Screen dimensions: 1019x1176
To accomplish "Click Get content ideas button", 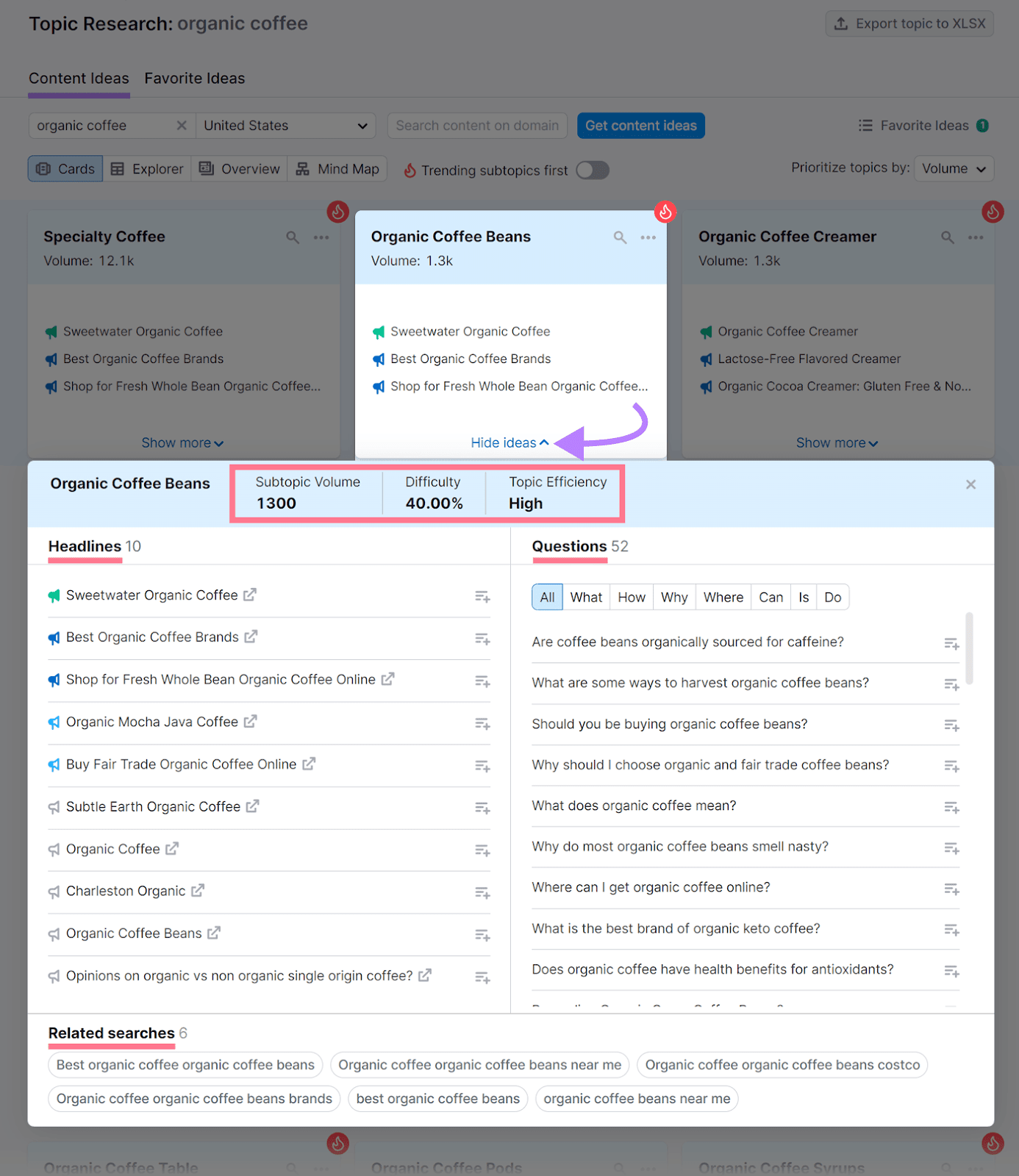I will [x=641, y=126].
